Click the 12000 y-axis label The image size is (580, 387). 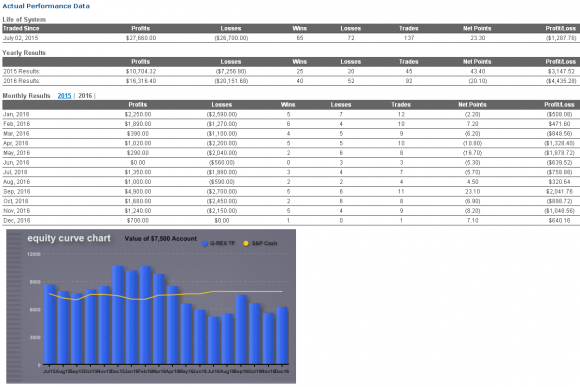[x=34, y=254]
